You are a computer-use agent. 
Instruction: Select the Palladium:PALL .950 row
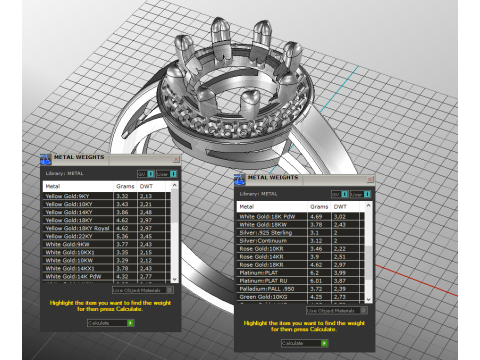click(x=301, y=289)
